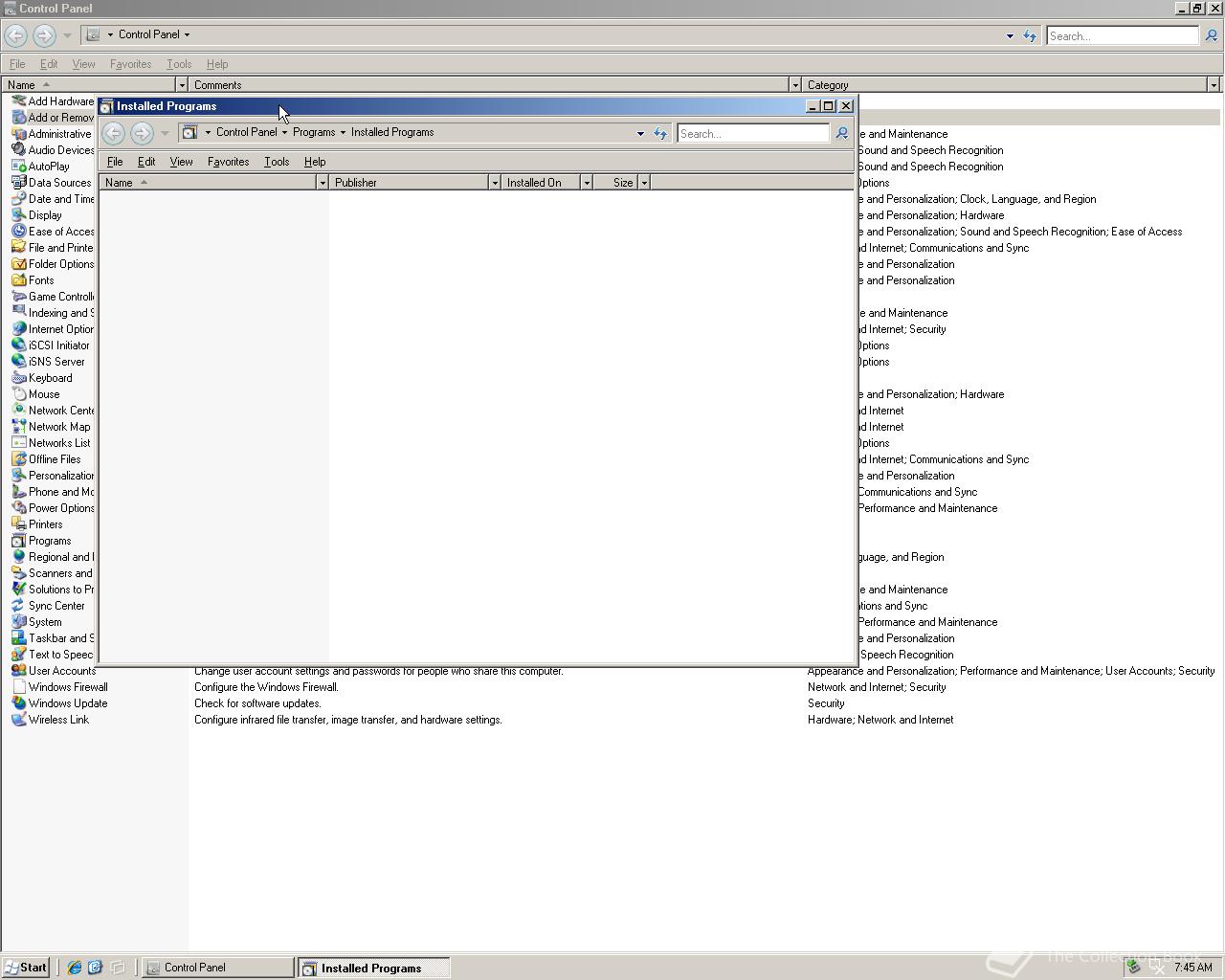Open the Display icon
Viewport: 1225px width, 980px height.
tap(18, 215)
